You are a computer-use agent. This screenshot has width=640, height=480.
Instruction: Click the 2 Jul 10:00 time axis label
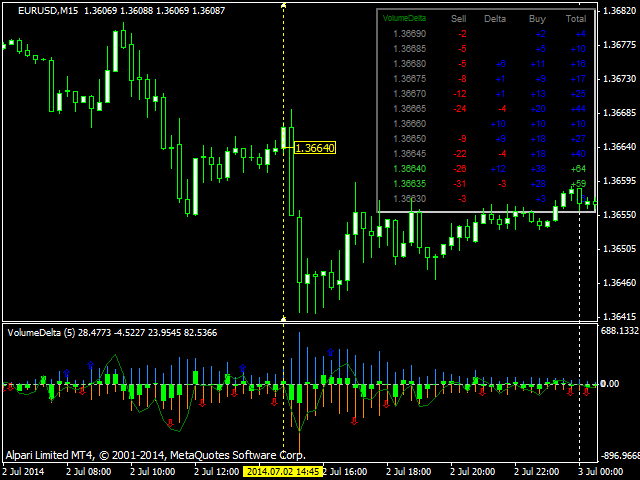coord(152,472)
